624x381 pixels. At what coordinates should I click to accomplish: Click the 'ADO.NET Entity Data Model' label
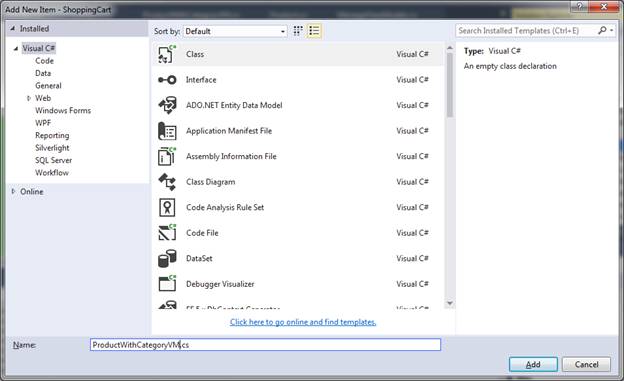[234, 105]
